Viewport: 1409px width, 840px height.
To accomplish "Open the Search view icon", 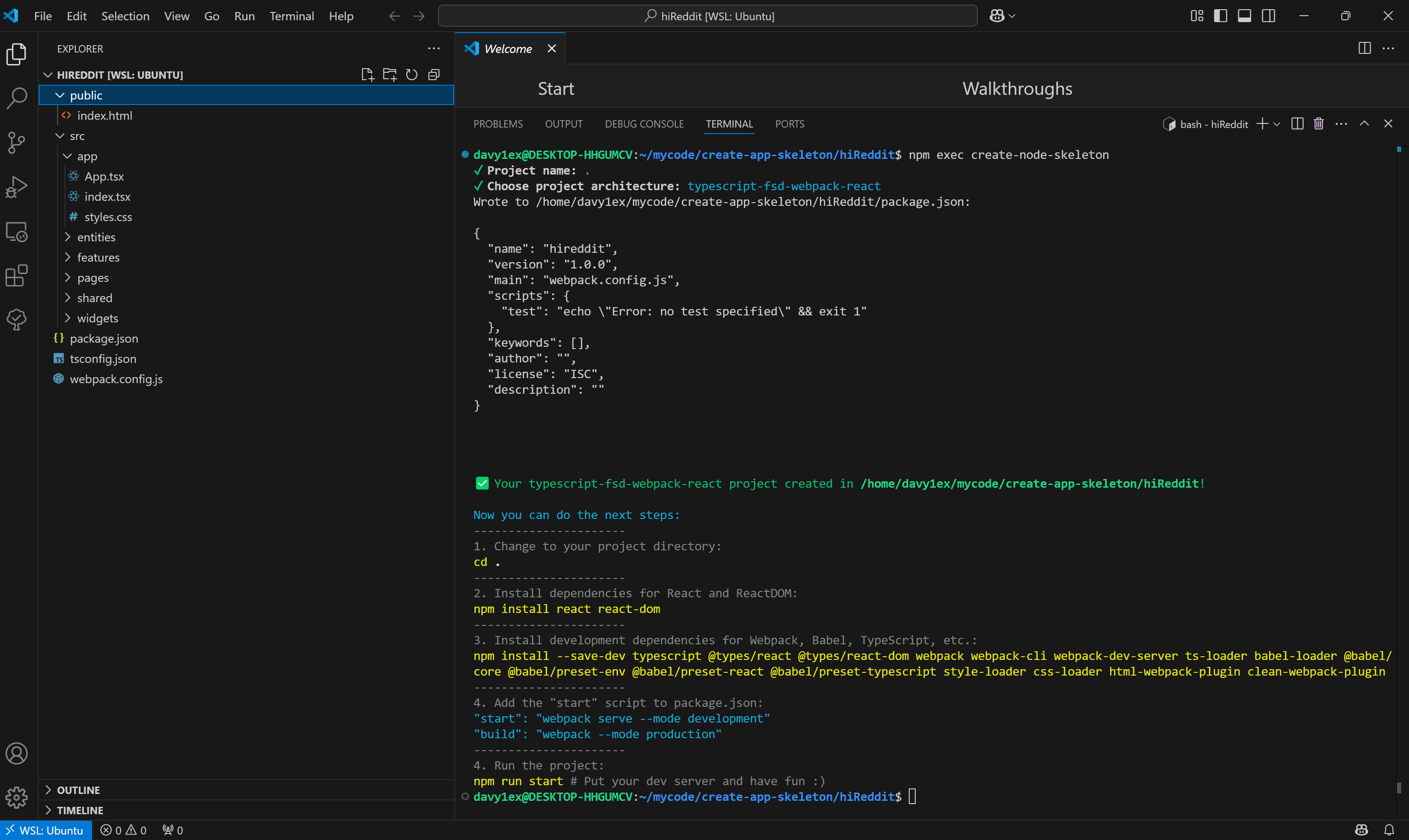I will [17, 98].
